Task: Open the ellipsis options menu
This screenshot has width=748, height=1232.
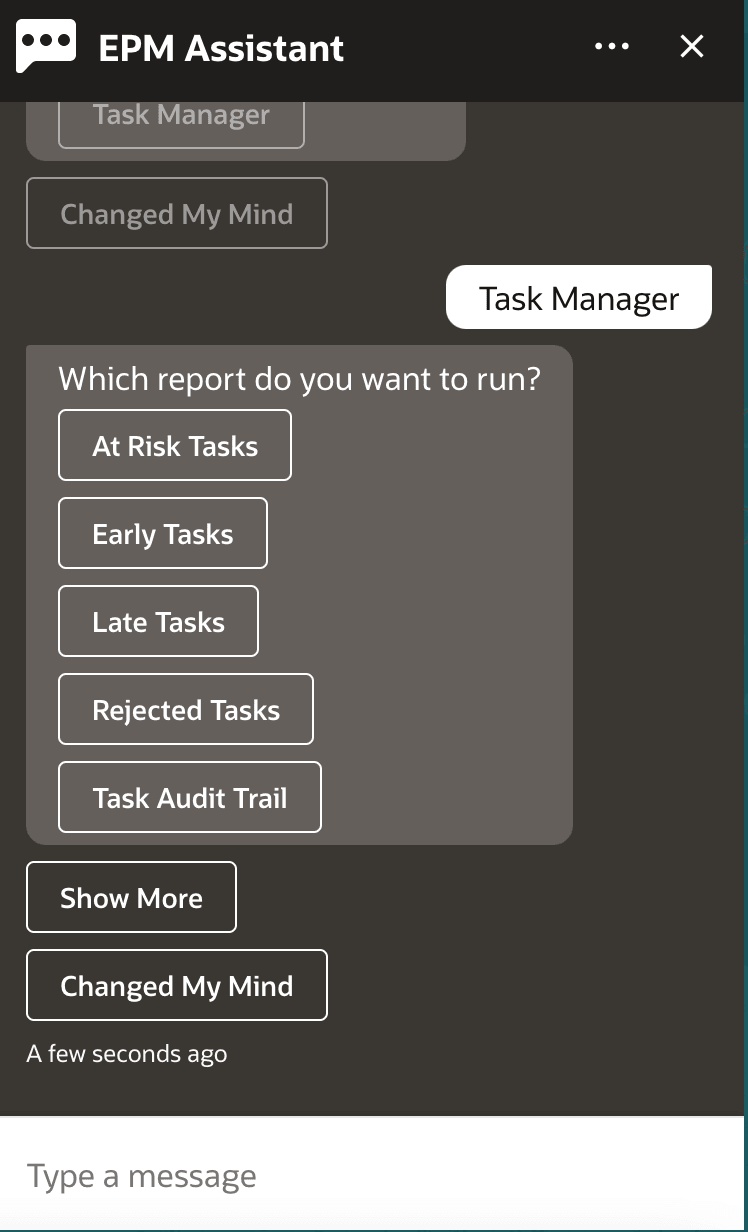Action: tap(611, 46)
